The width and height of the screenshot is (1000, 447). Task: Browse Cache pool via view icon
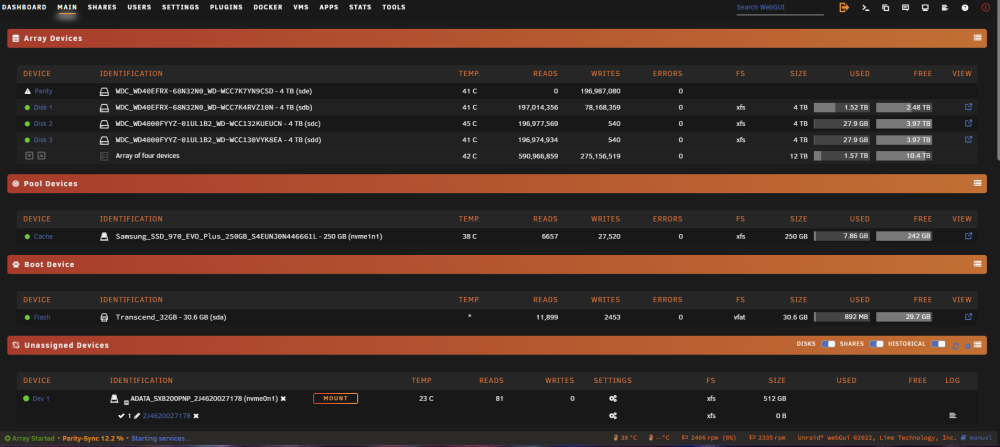[x=969, y=236]
